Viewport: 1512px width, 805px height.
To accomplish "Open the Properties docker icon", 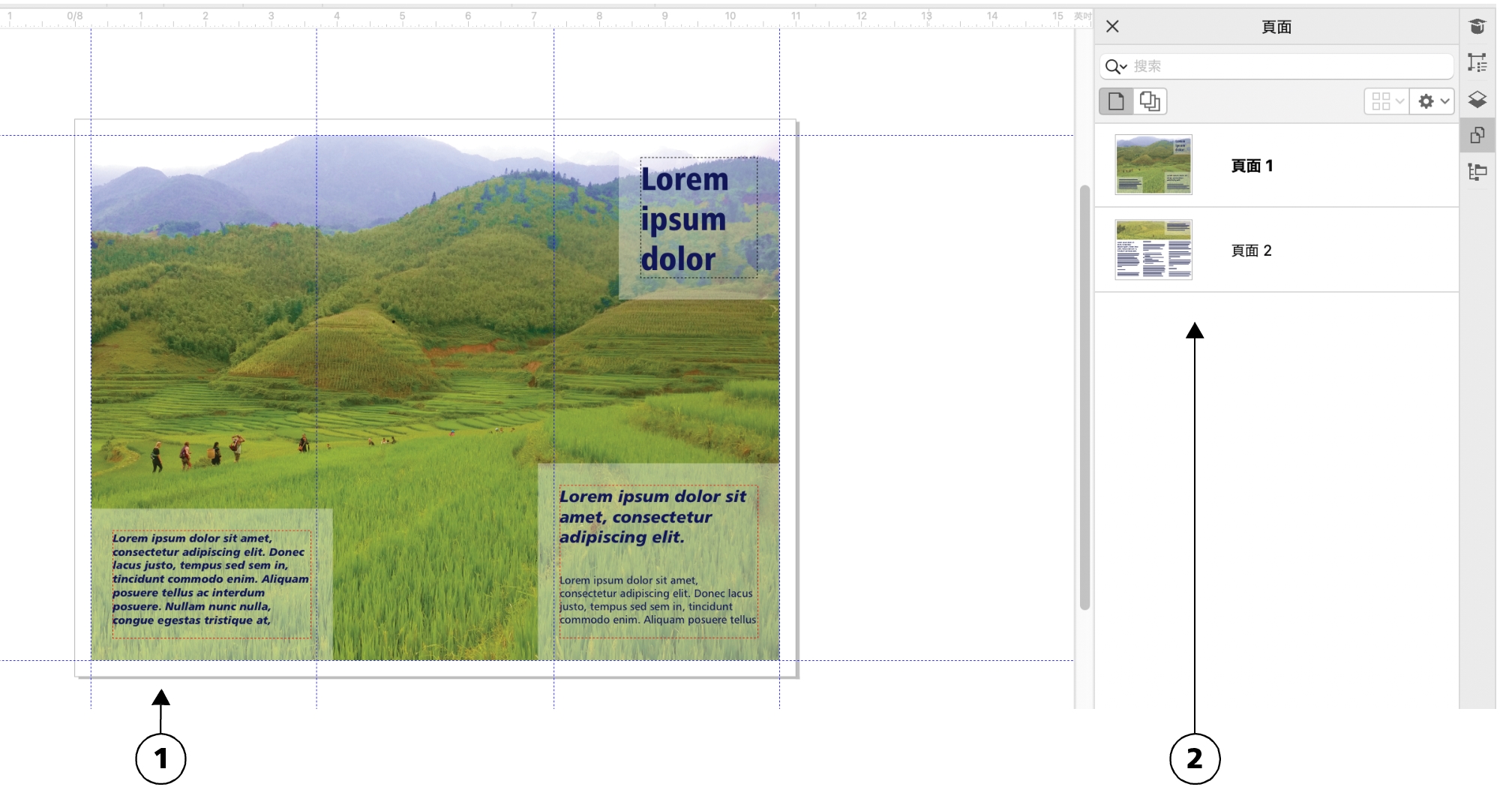I will (x=1477, y=63).
